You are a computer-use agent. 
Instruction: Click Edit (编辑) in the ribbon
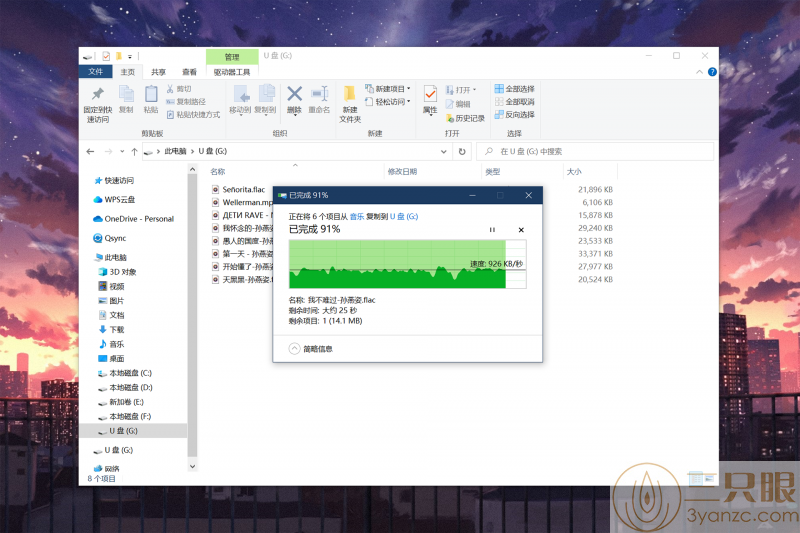click(458, 104)
